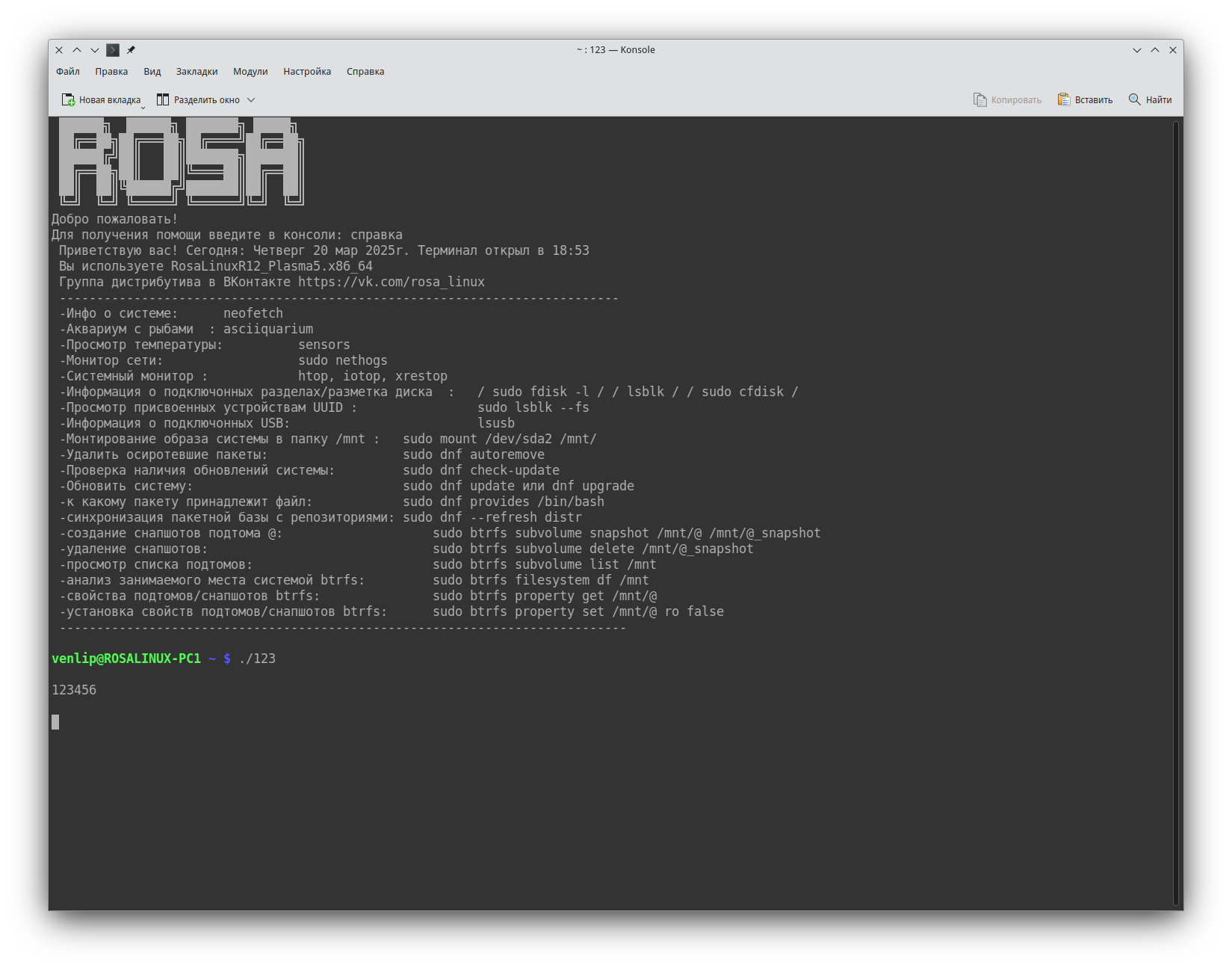Toggle the pin window icon in title bar

tap(131, 50)
